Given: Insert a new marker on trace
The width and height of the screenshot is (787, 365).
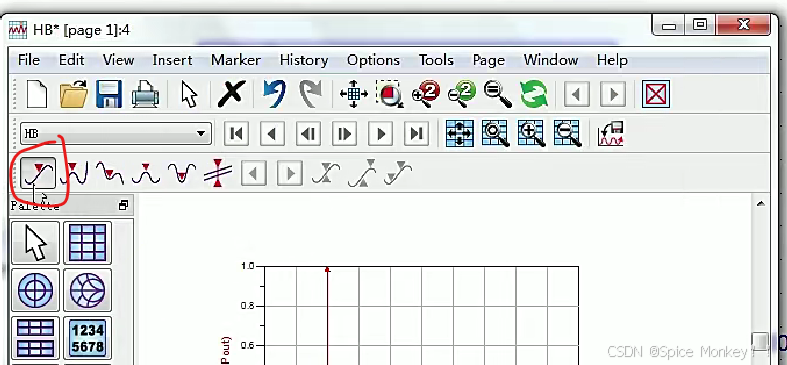Looking at the screenshot, I should tap(38, 173).
